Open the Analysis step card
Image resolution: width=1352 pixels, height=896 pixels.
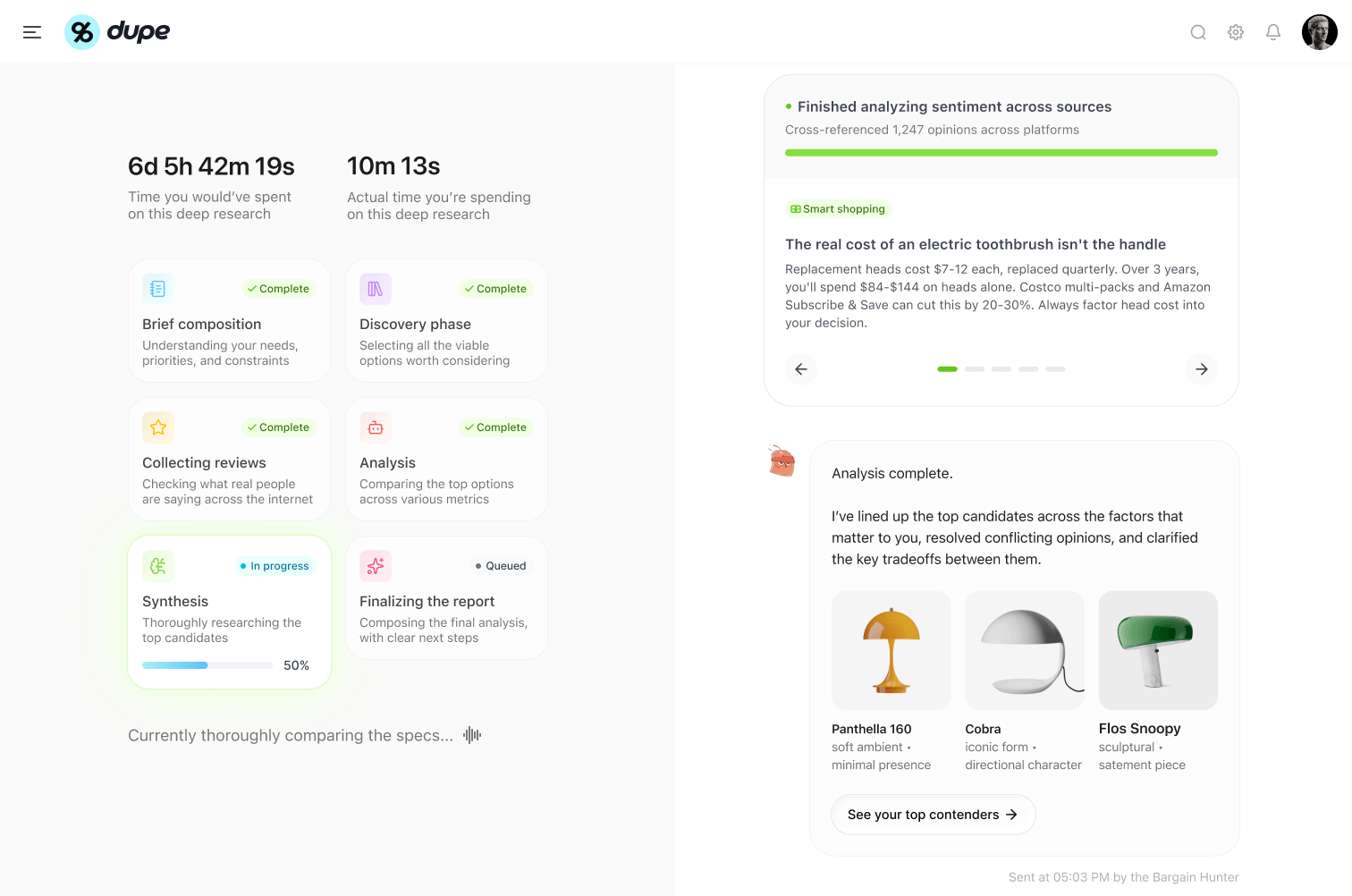[446, 460]
